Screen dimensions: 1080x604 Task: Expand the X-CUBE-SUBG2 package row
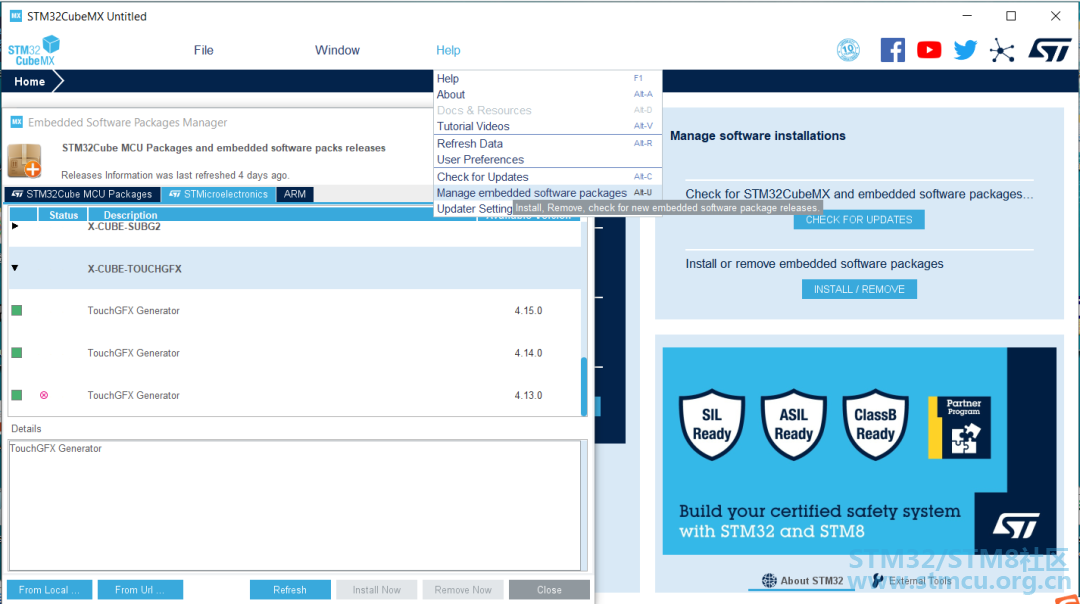(14, 226)
